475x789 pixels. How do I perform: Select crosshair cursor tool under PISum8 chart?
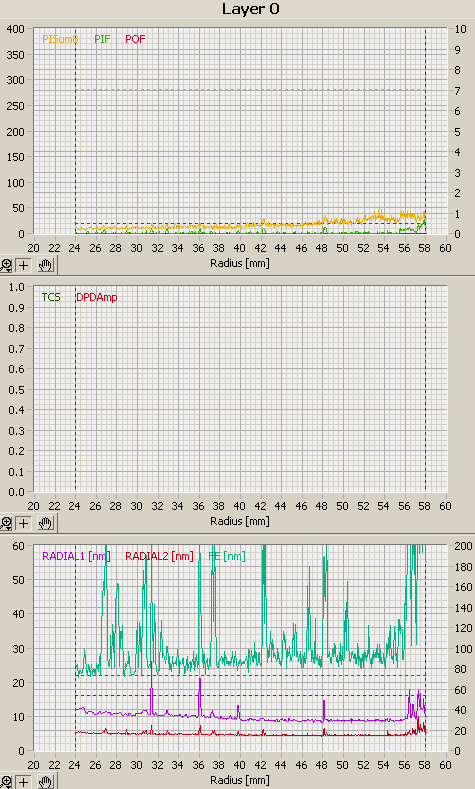[24, 265]
